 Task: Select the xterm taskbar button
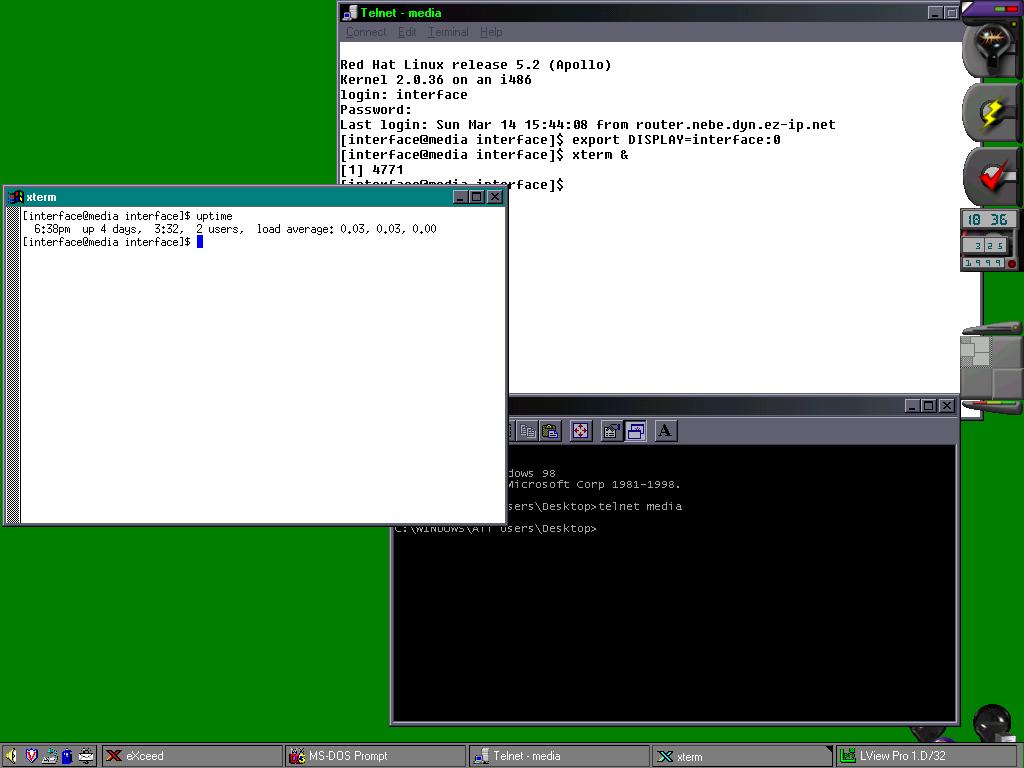[743, 756]
